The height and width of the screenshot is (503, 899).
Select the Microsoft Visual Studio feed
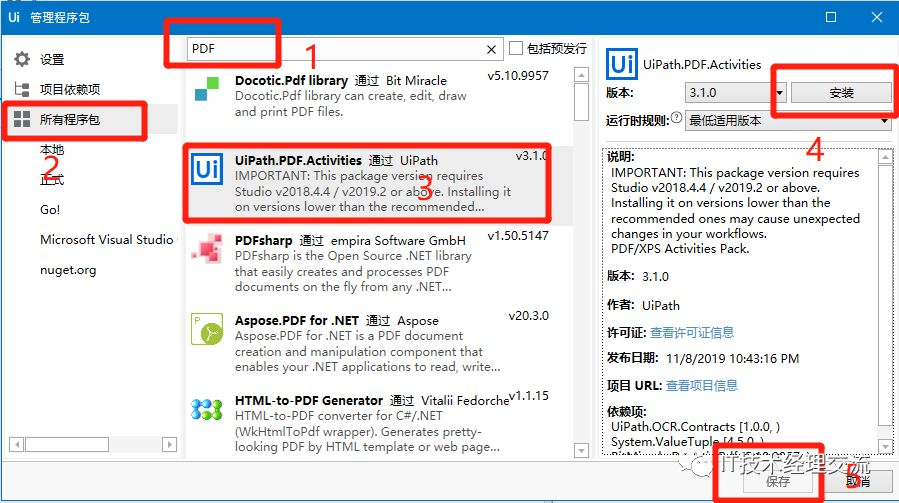click(107, 239)
